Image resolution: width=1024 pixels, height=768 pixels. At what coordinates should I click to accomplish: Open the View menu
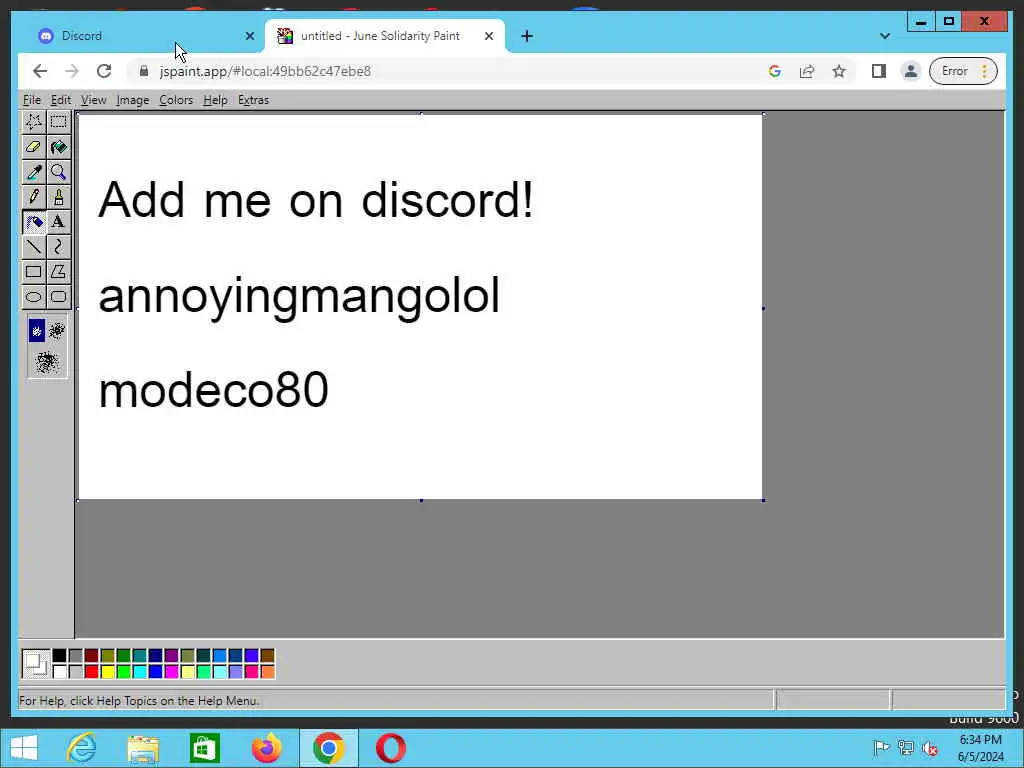[93, 100]
